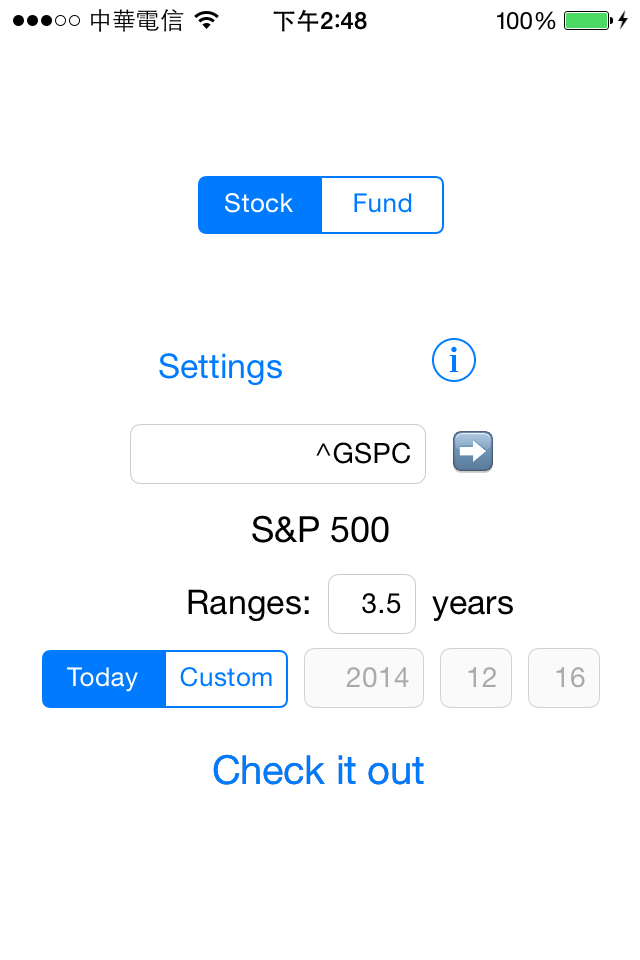Tap the 中華電信 carrier label
The width and height of the screenshot is (640, 960).
137,21
